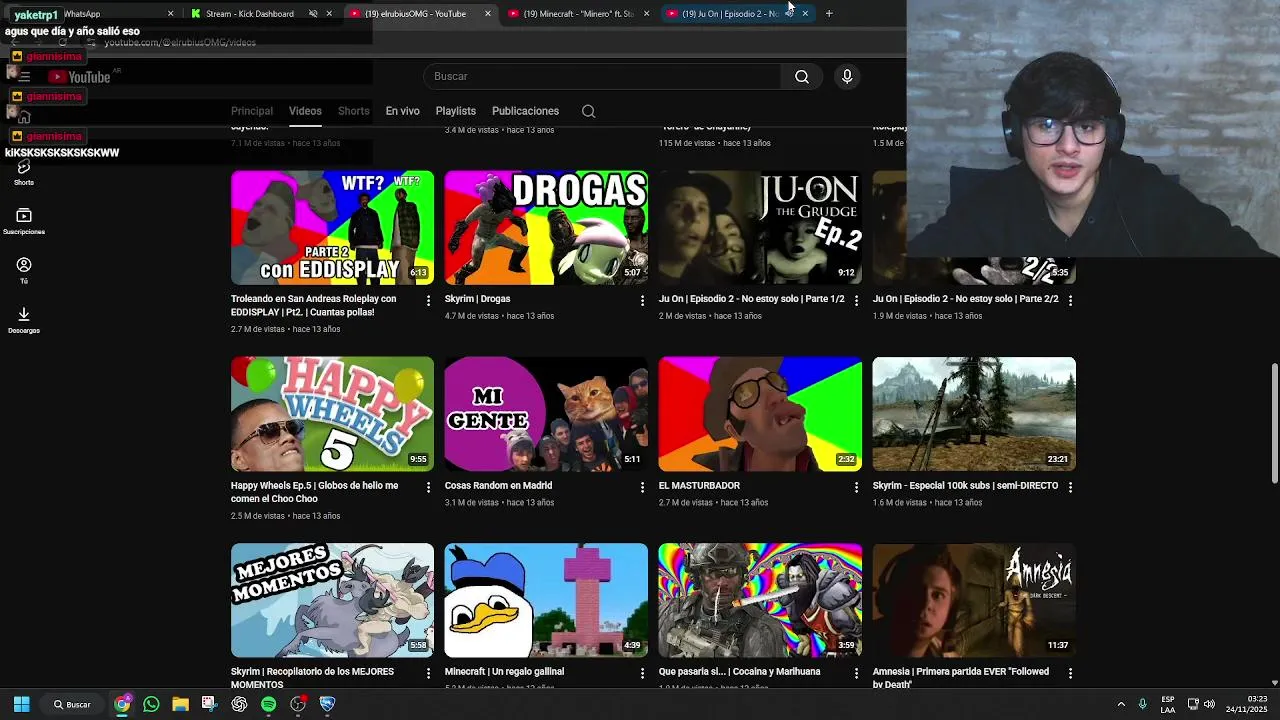Play the Happy Wheels 5 thumbnail
Screen dimensions: 1280x720
click(332, 414)
